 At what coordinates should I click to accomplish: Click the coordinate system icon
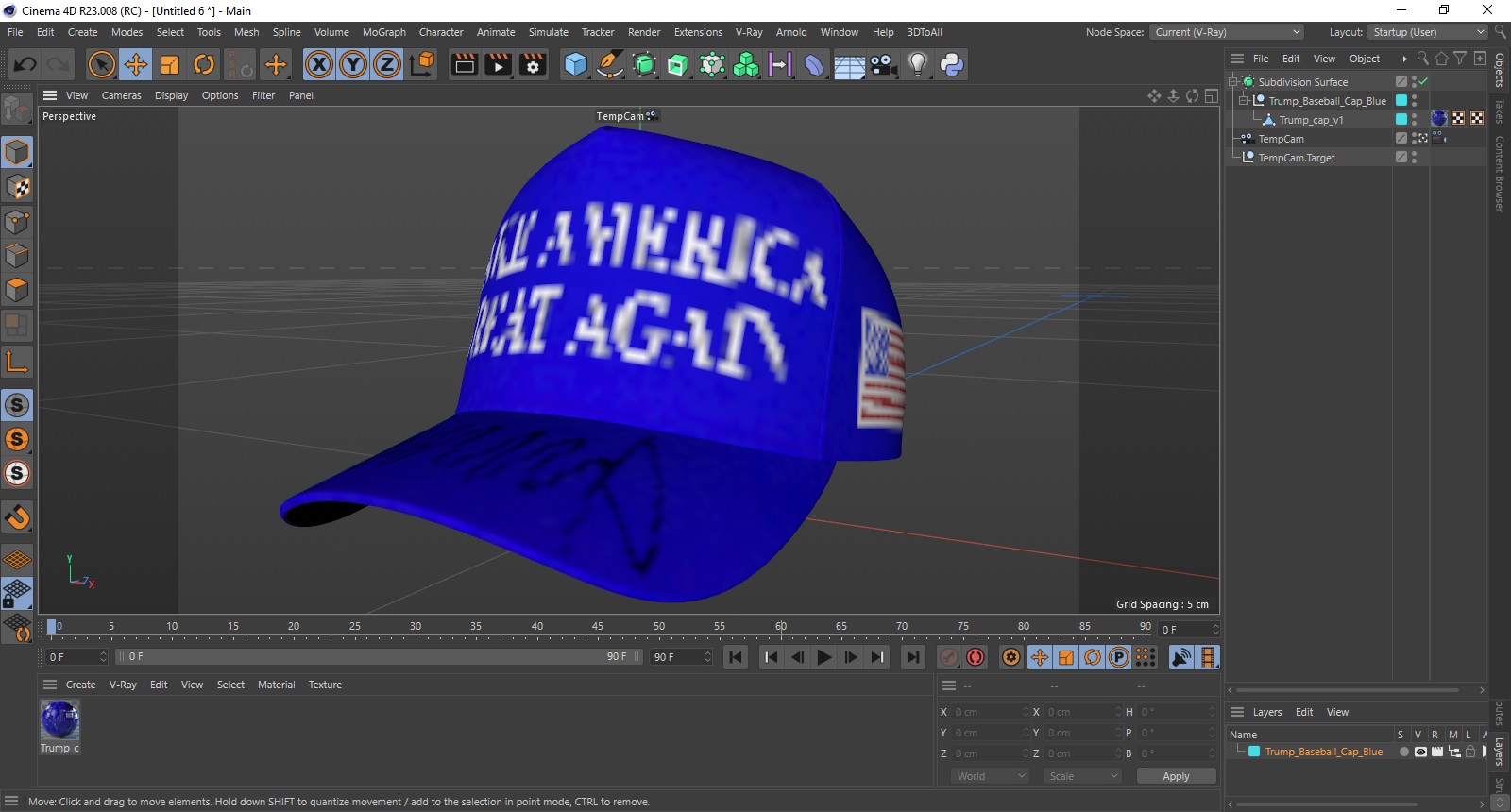point(423,64)
